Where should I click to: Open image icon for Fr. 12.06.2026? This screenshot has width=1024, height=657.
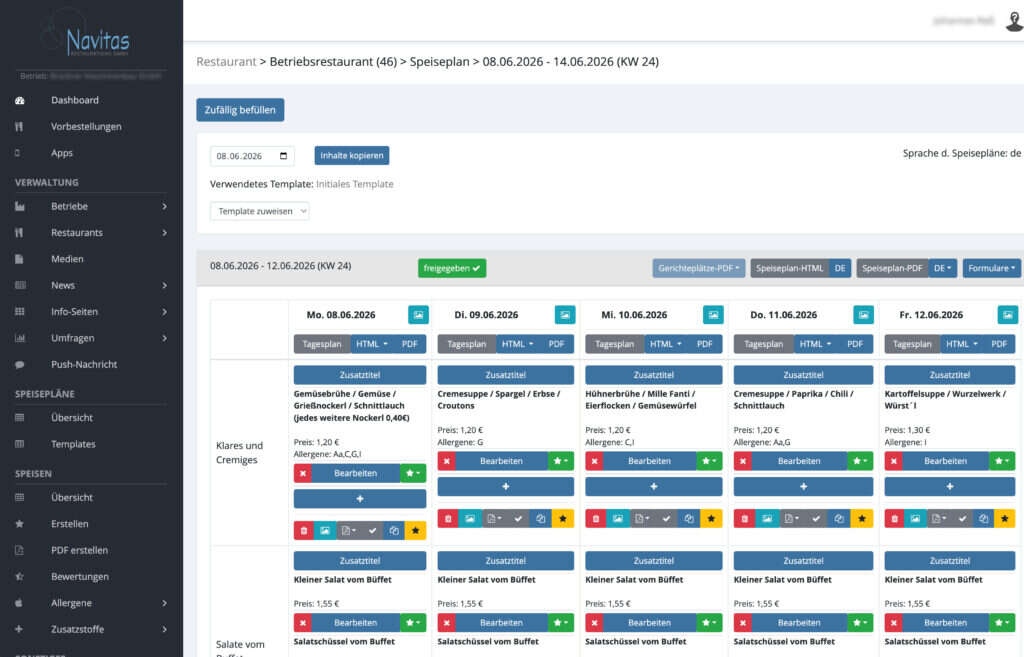1008,315
